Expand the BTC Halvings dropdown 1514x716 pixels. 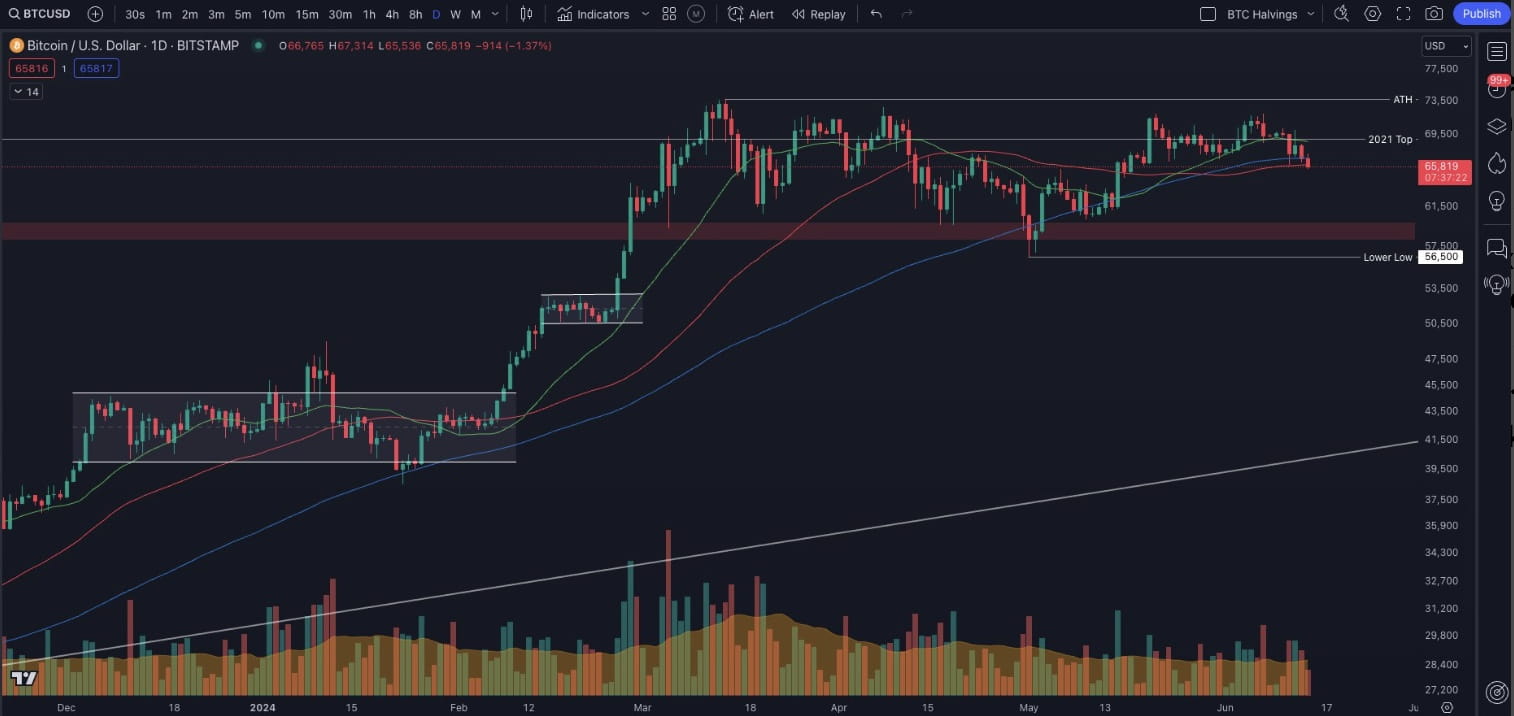click(x=1310, y=14)
